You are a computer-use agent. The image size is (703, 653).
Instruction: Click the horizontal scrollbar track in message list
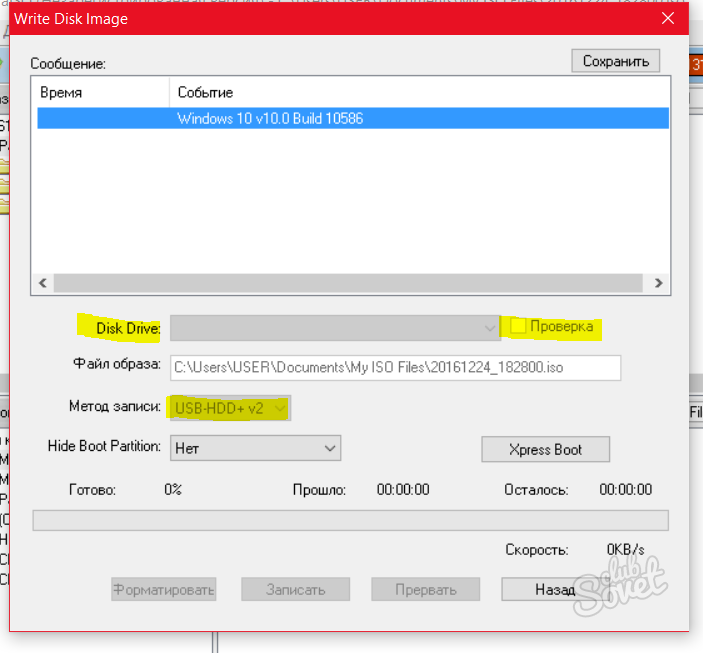[x=350, y=284]
